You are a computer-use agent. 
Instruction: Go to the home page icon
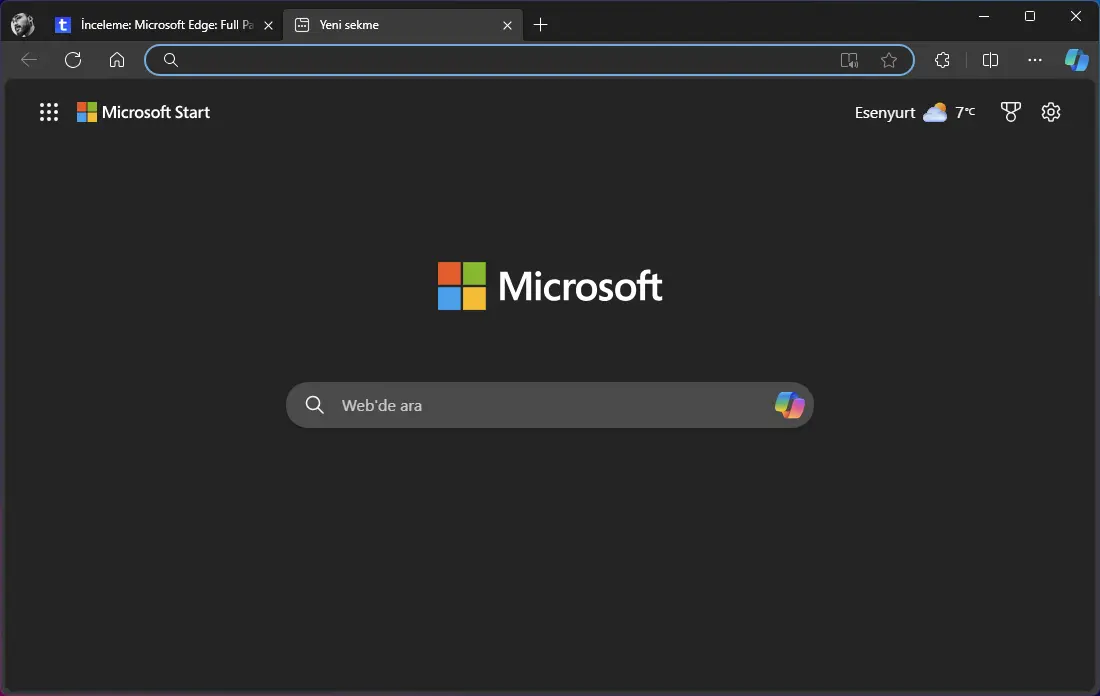(x=116, y=60)
